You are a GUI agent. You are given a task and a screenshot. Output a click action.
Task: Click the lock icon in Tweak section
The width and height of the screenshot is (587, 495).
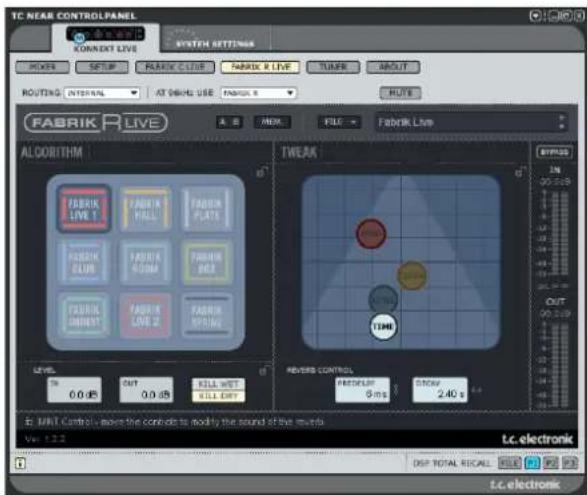click(520, 172)
